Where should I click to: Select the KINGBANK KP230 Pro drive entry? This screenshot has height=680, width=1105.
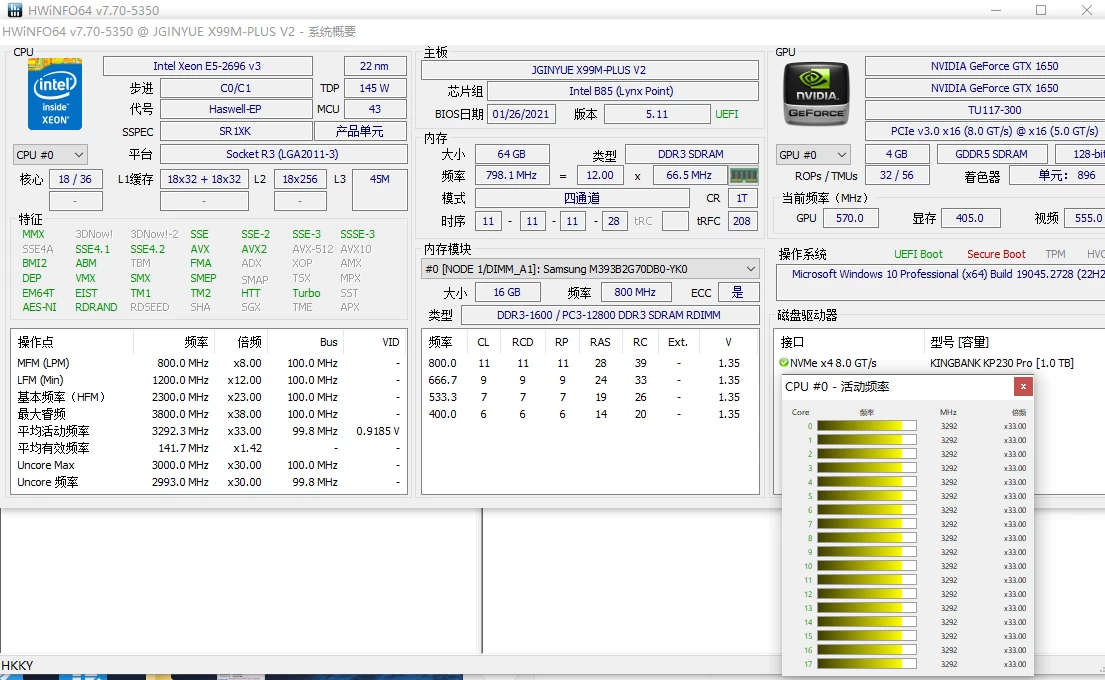(x=1002, y=363)
